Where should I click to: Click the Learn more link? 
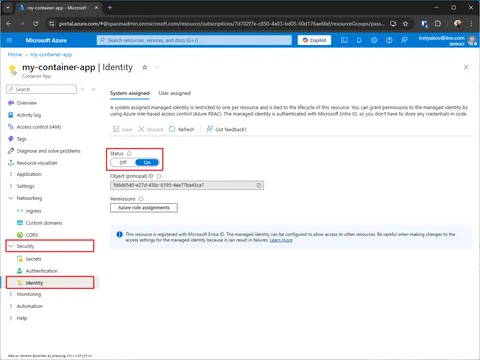pos(281,240)
